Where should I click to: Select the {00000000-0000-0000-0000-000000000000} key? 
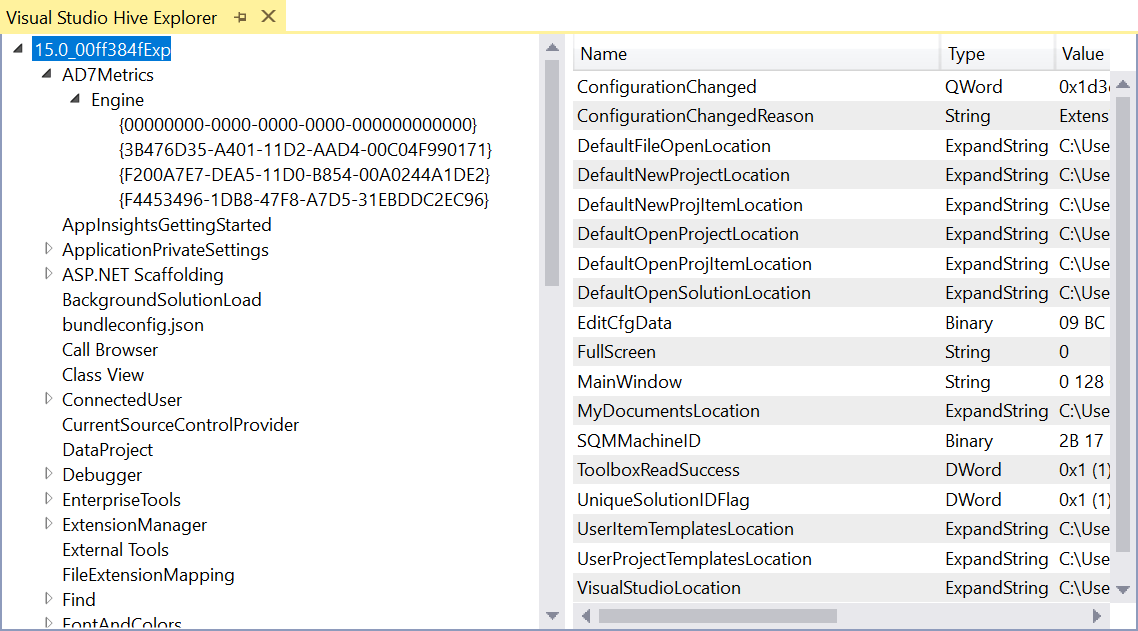point(298,125)
